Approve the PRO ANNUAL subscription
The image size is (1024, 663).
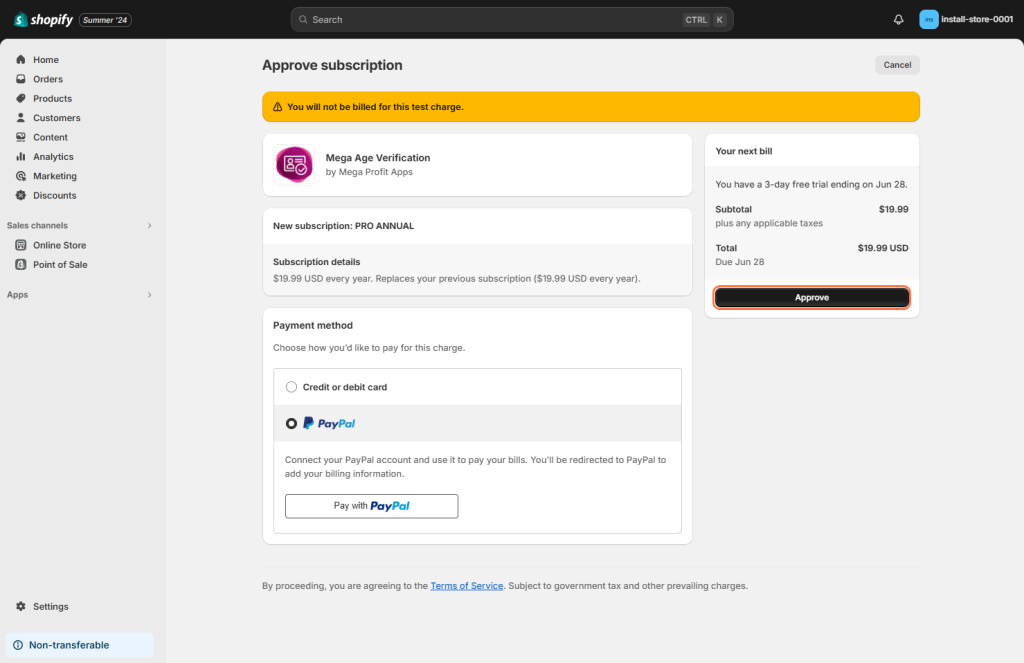click(811, 297)
